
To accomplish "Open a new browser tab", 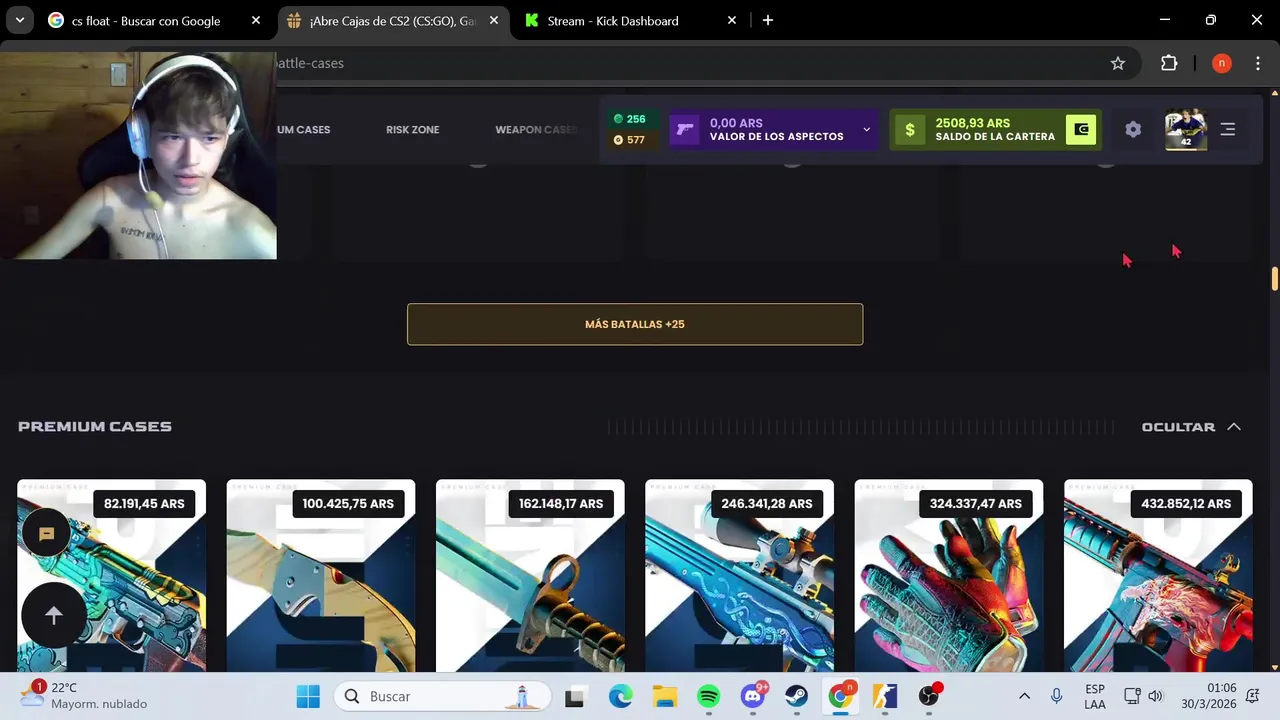I will pos(768,20).
